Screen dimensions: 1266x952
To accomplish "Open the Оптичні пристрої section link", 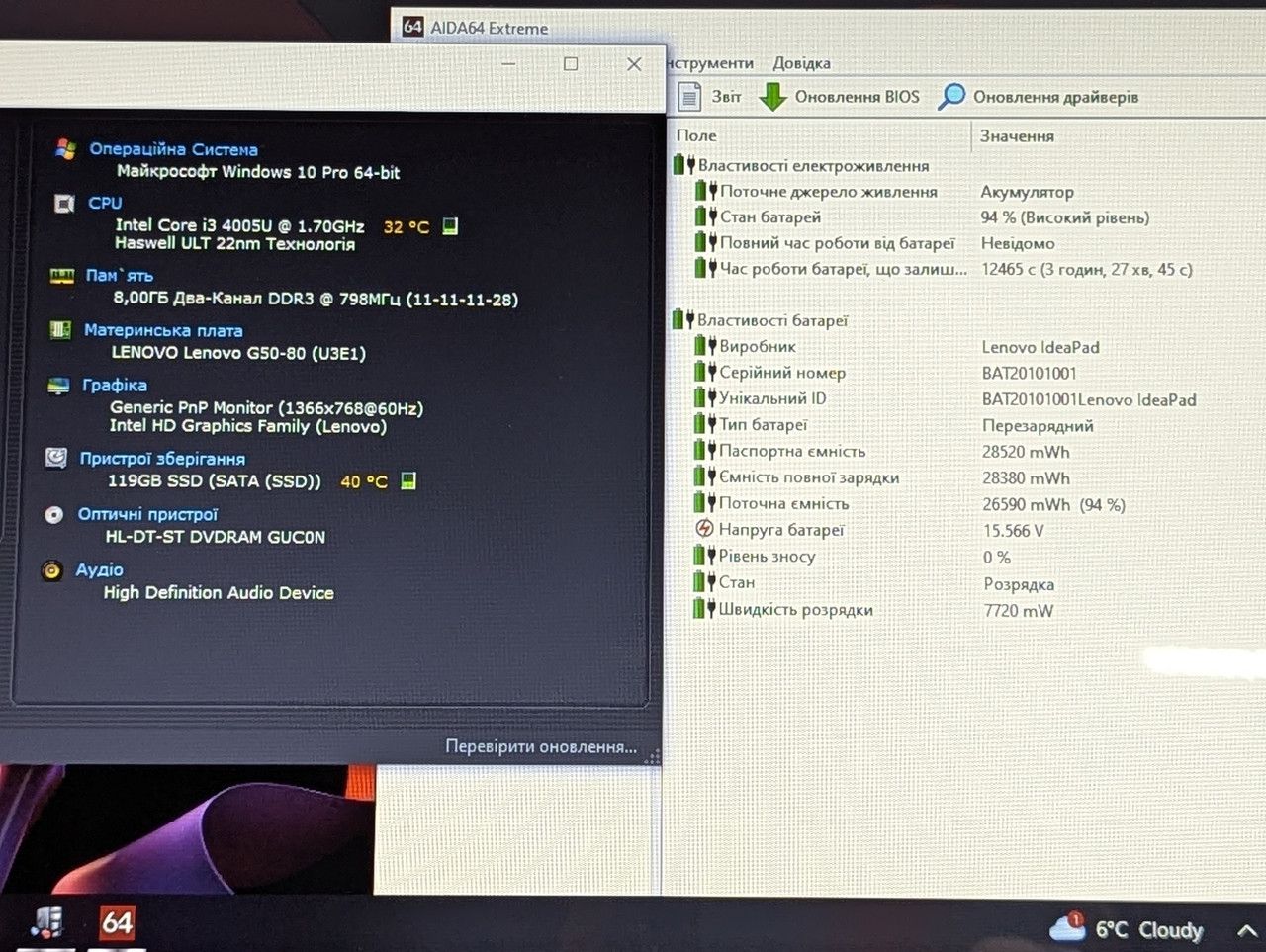I will [x=147, y=514].
